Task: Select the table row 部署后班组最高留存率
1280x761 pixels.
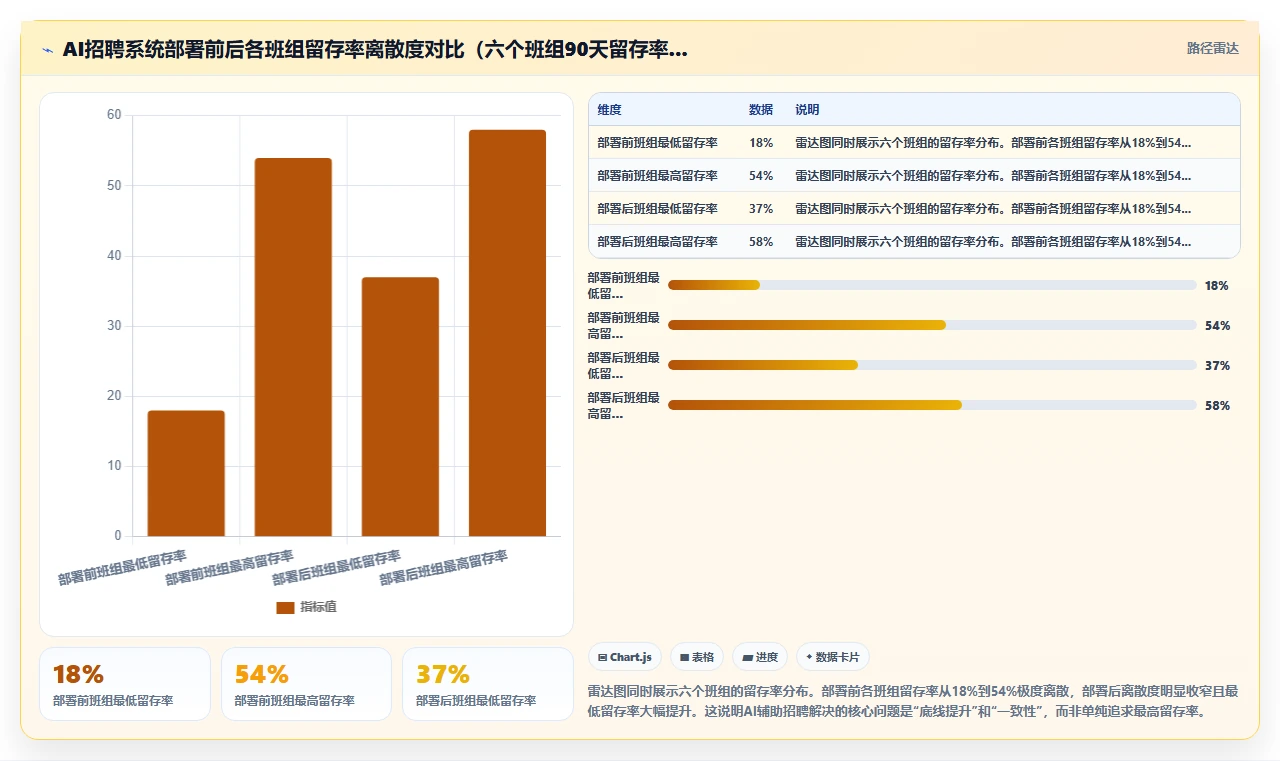Action: pyautogui.click(x=914, y=242)
